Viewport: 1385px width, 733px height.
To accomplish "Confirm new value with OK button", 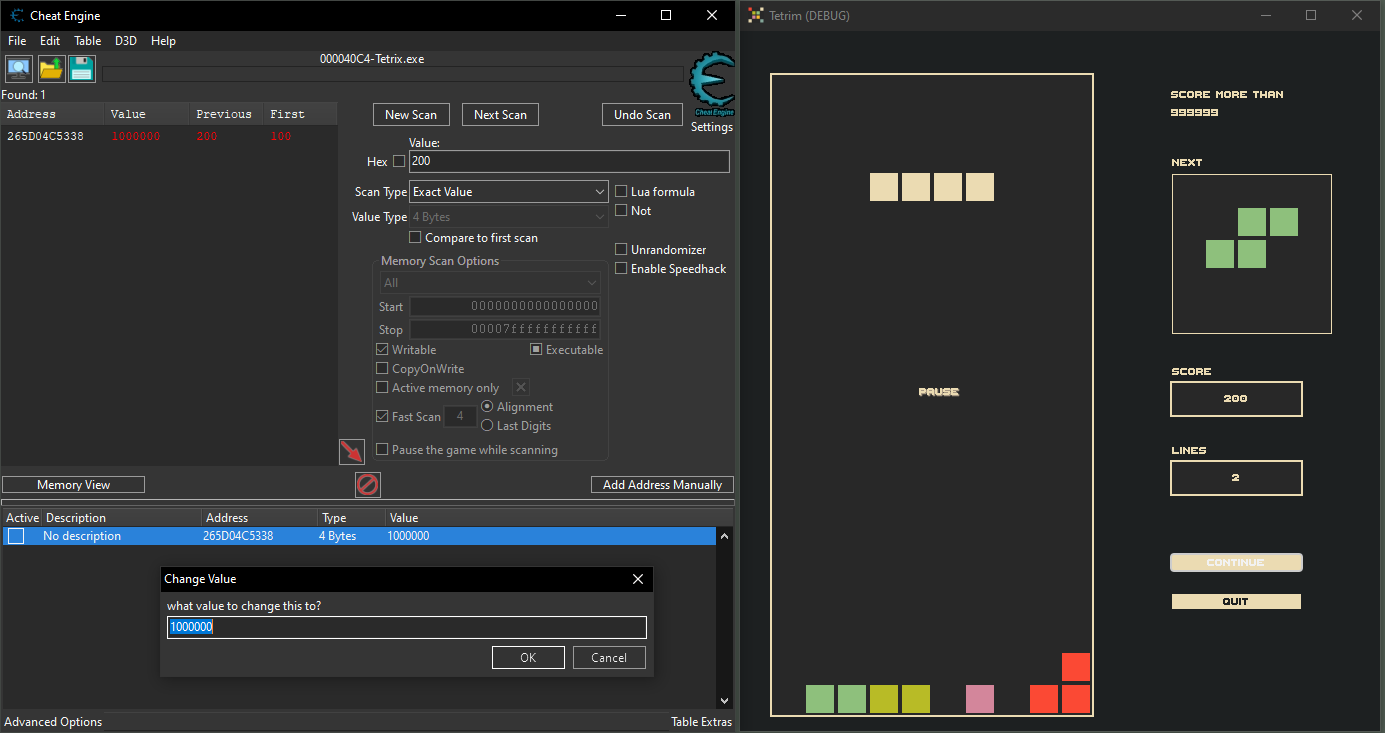I will pos(528,657).
